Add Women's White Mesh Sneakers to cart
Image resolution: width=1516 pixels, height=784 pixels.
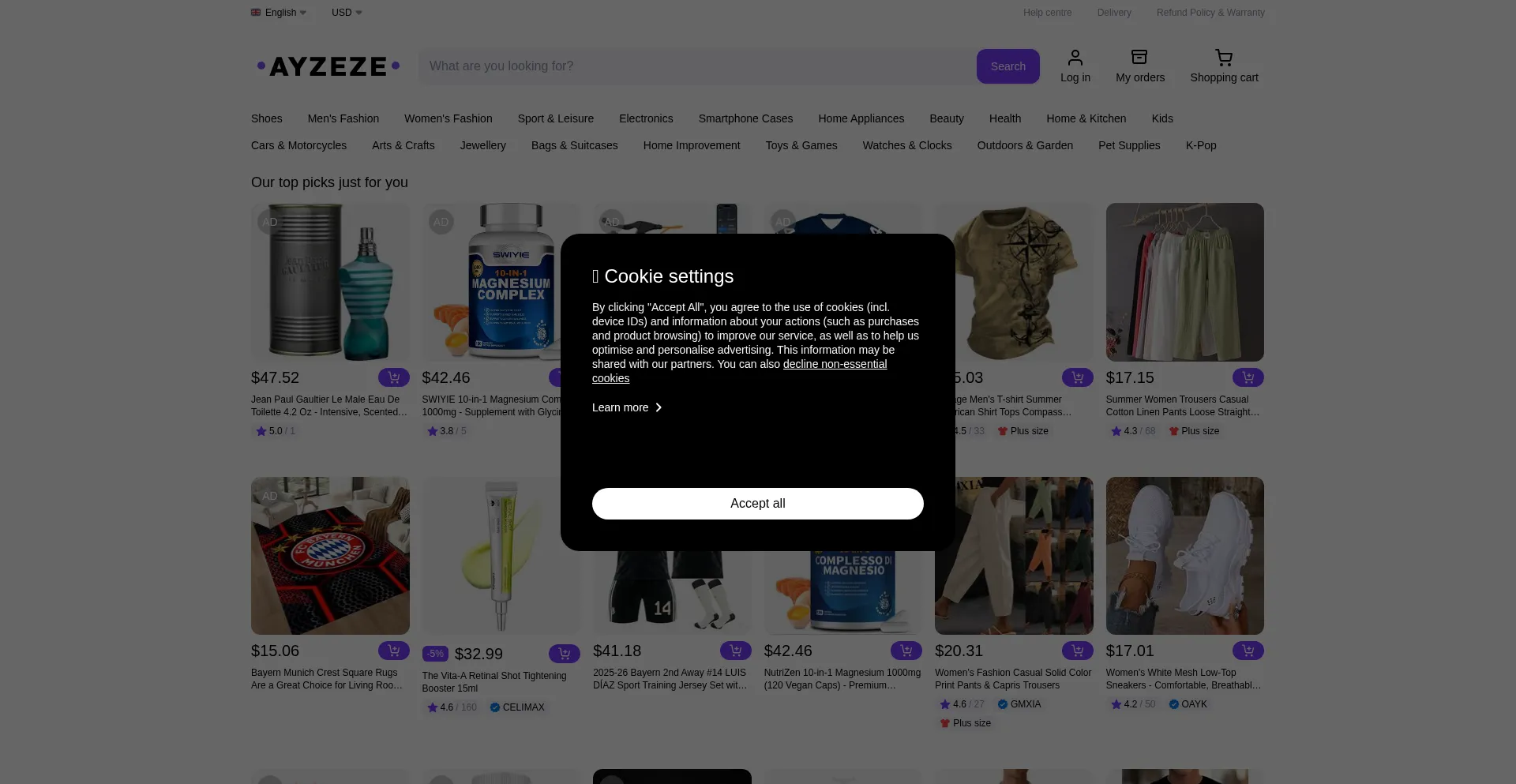(1248, 651)
